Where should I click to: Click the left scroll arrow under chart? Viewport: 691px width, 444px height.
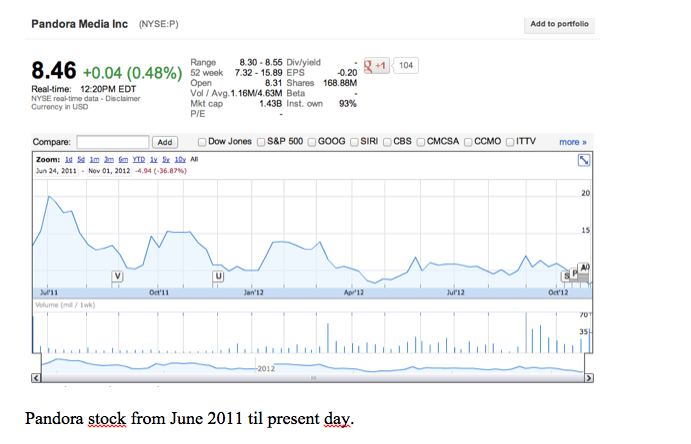(x=36, y=378)
